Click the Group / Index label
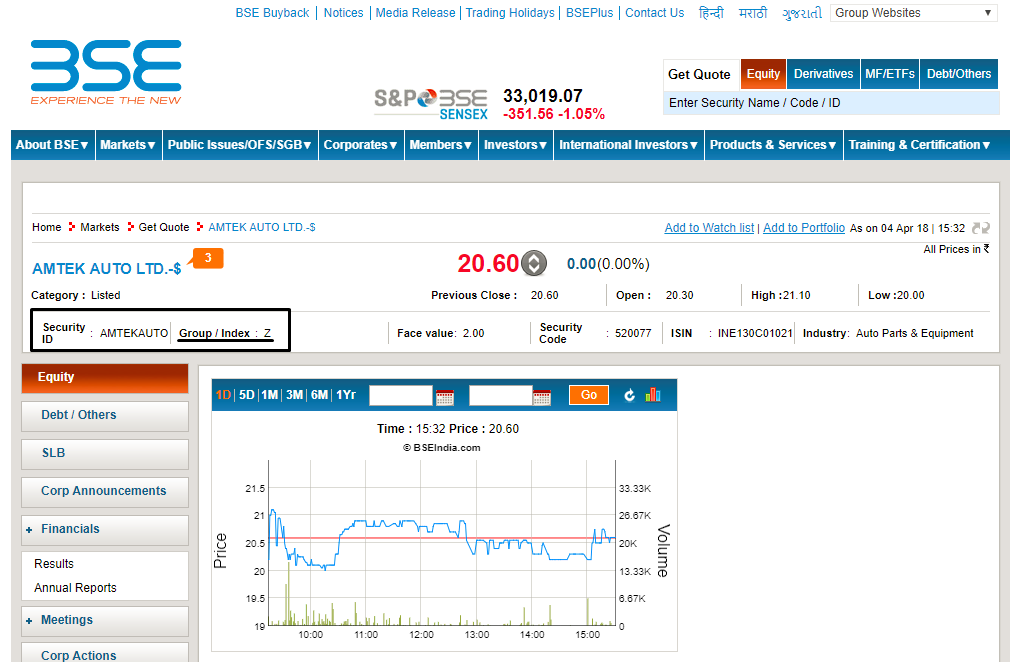This screenshot has height=662, width=1031. point(214,333)
